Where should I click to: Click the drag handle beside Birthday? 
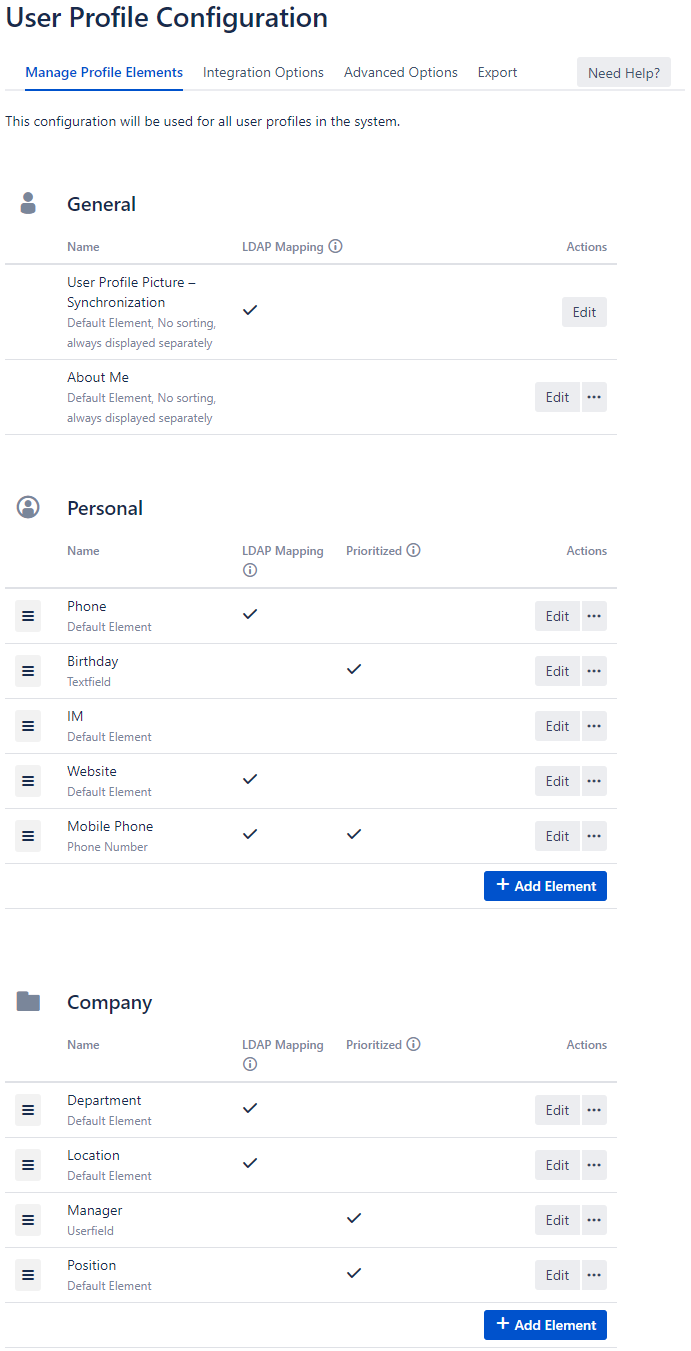28,671
